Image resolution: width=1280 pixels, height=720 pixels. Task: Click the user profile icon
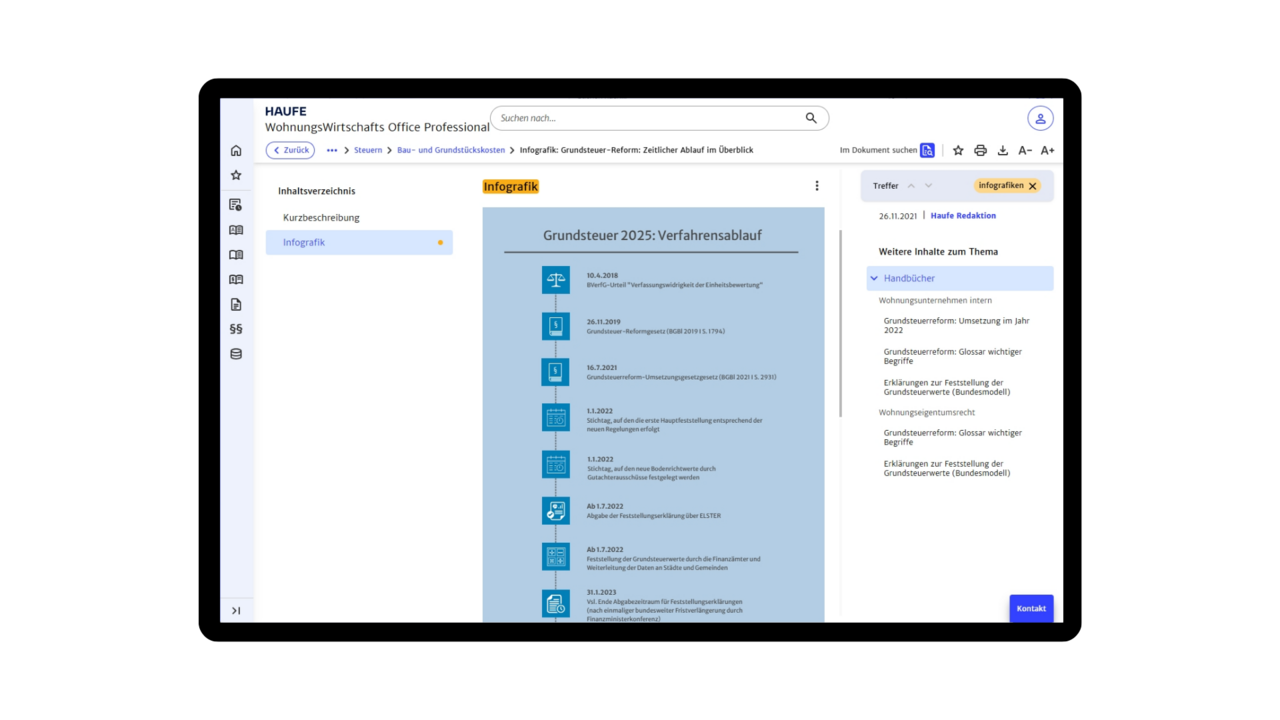(x=1040, y=118)
